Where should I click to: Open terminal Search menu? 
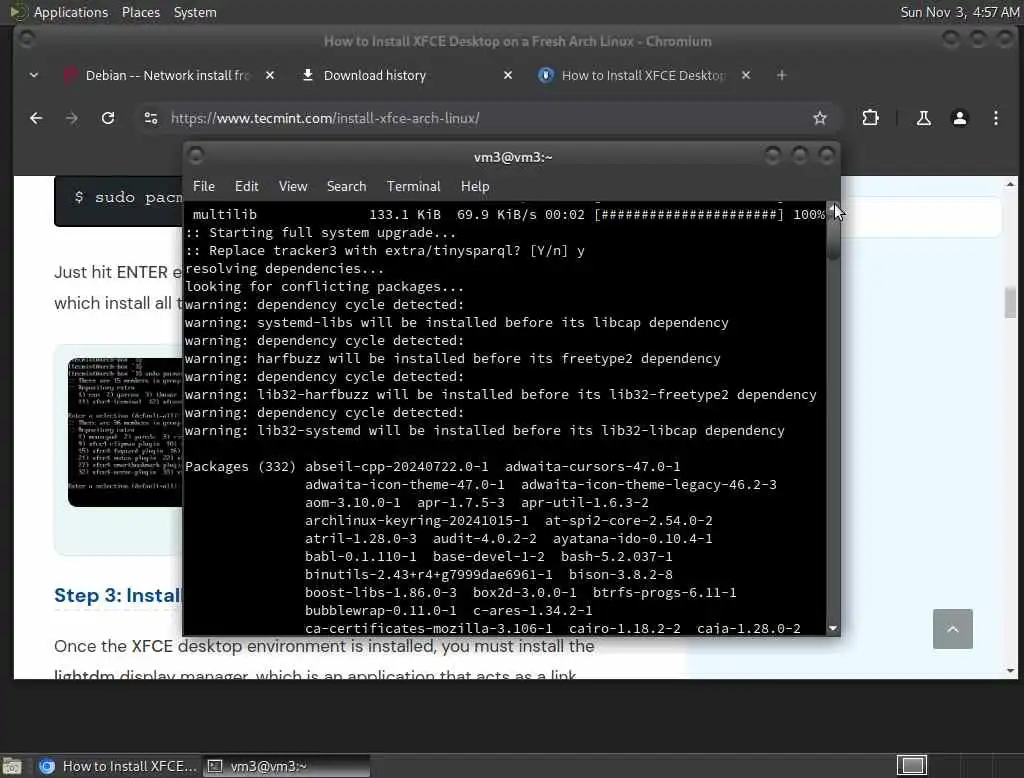point(346,186)
